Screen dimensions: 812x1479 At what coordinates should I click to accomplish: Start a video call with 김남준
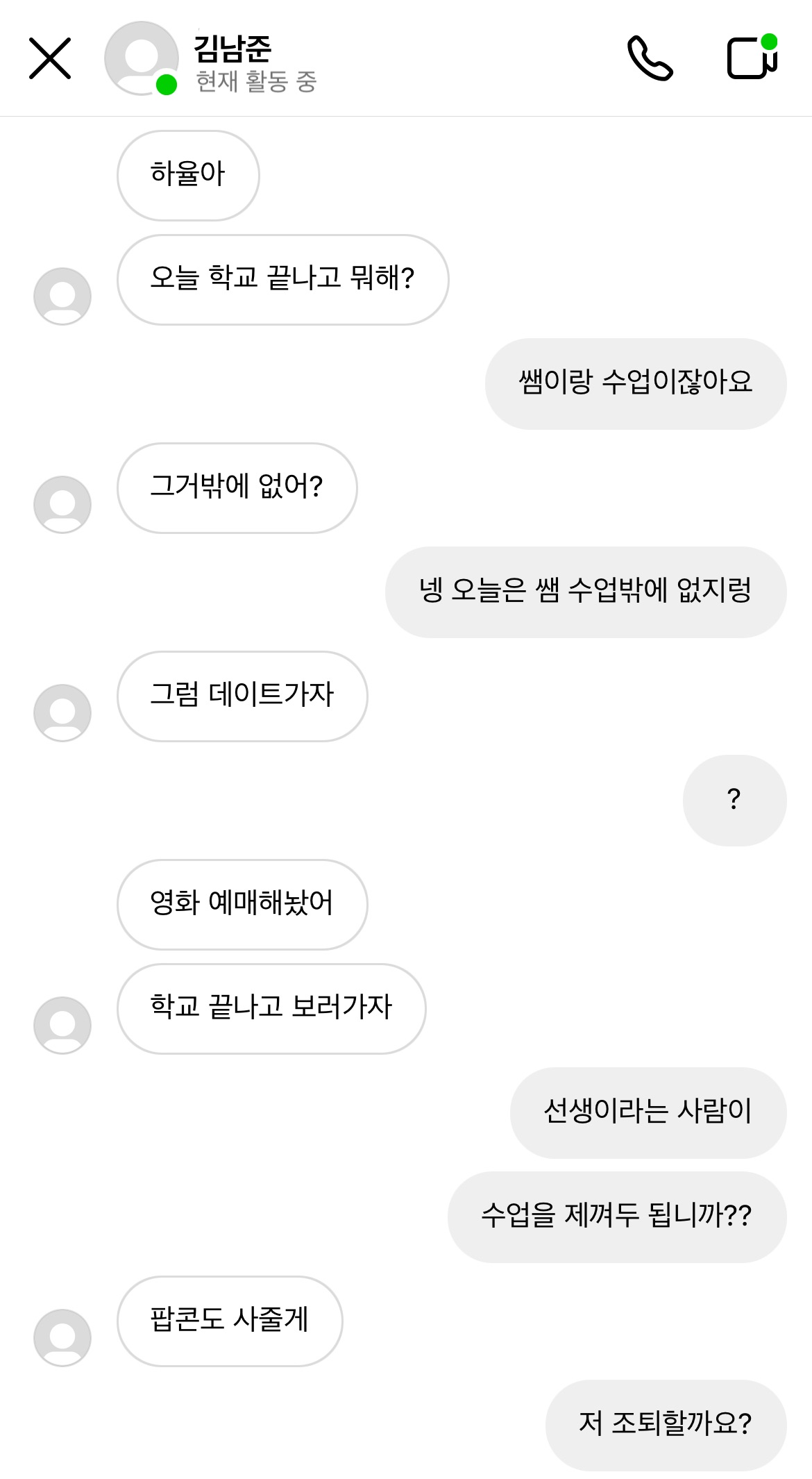752,57
